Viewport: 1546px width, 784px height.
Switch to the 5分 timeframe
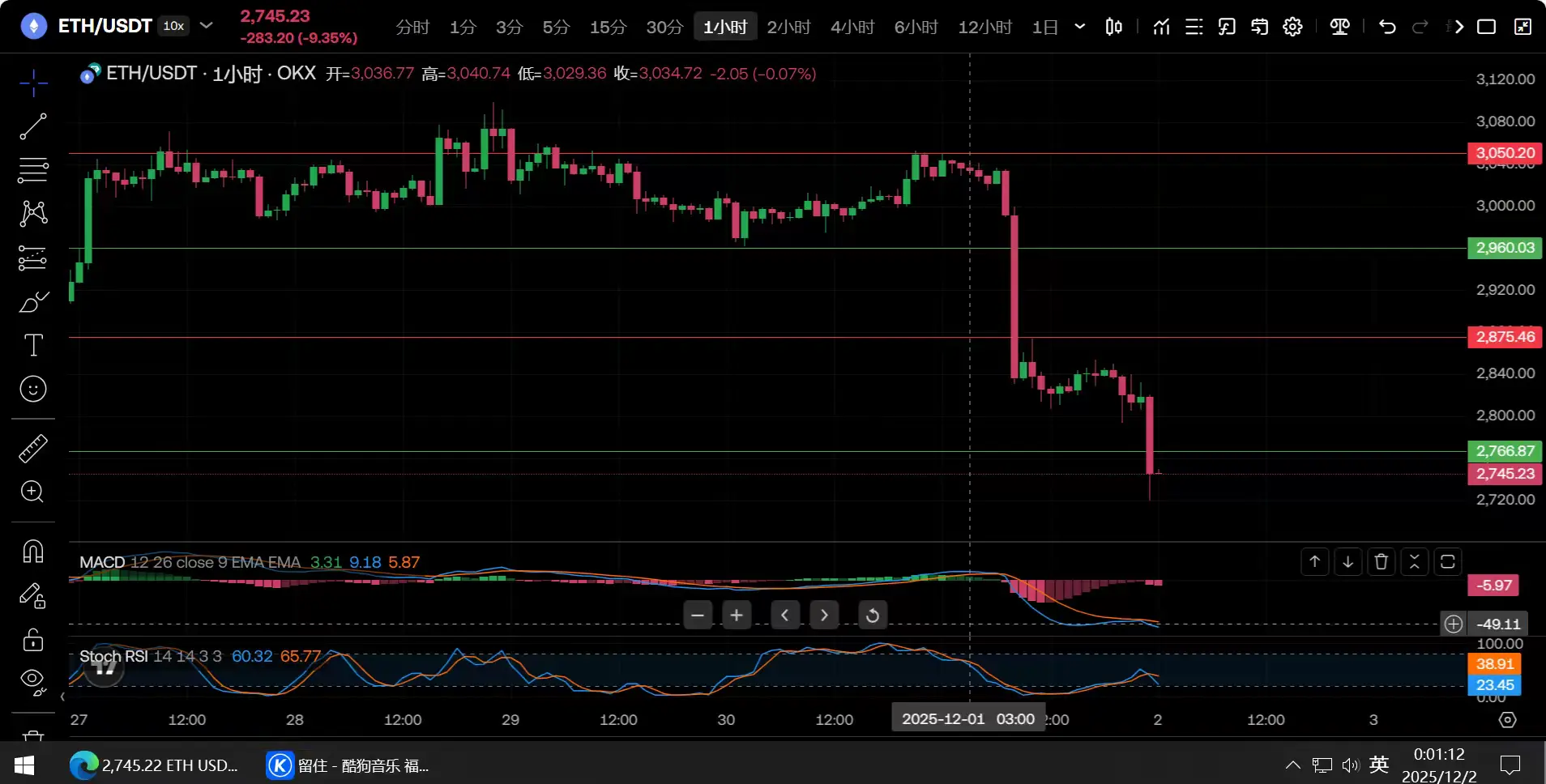click(556, 27)
